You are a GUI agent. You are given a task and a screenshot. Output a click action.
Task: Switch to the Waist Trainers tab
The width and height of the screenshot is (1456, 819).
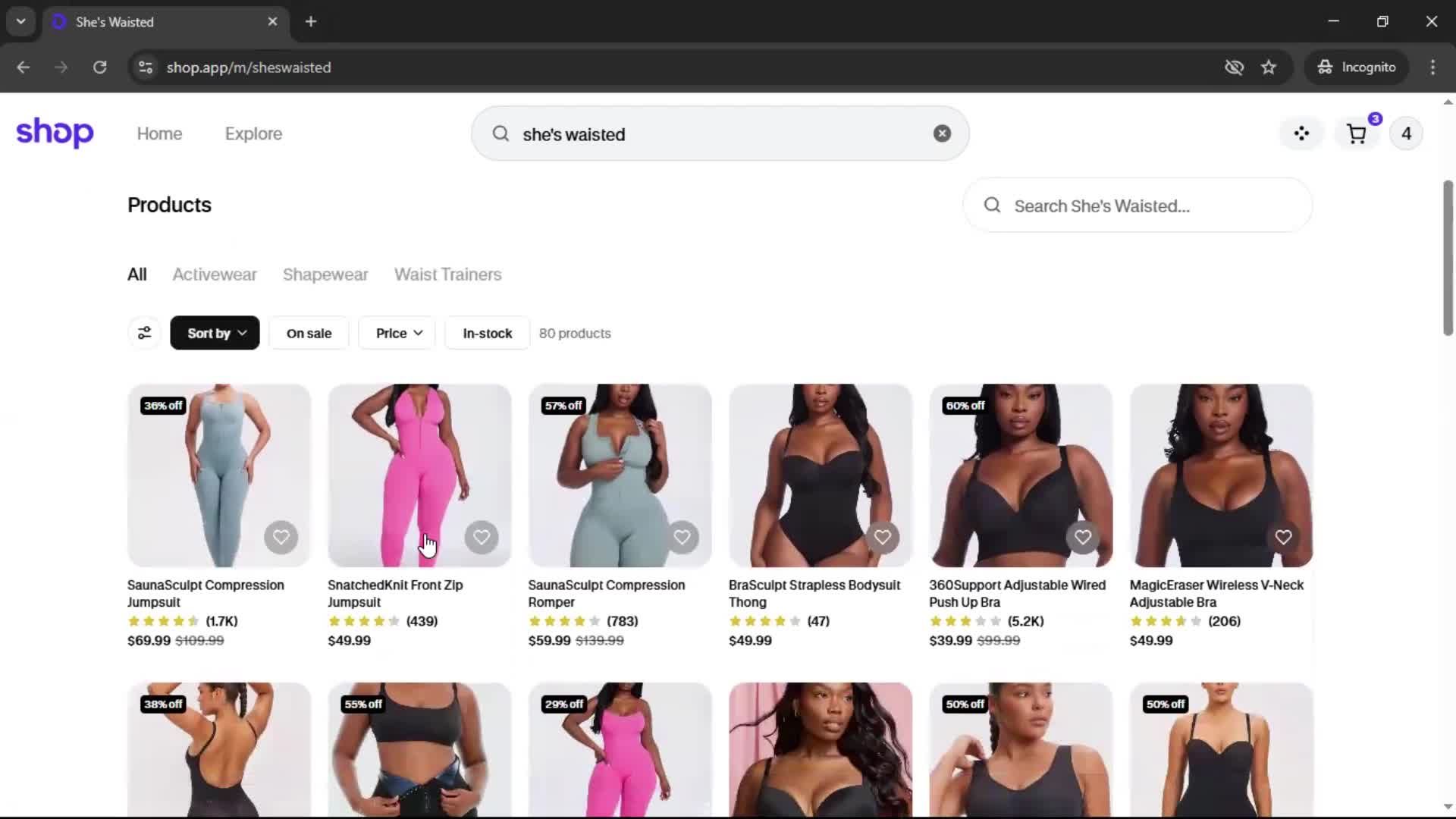(448, 275)
